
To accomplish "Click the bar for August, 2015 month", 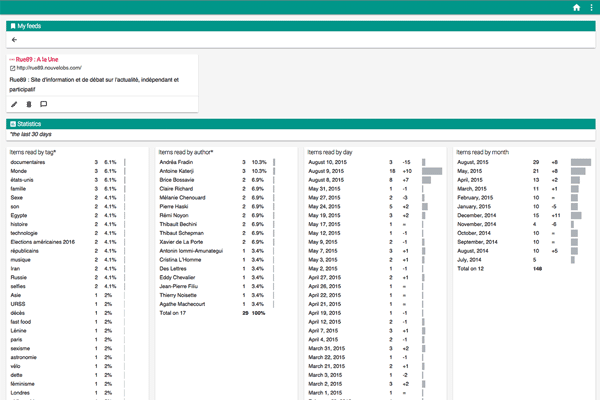I will click(580, 161).
